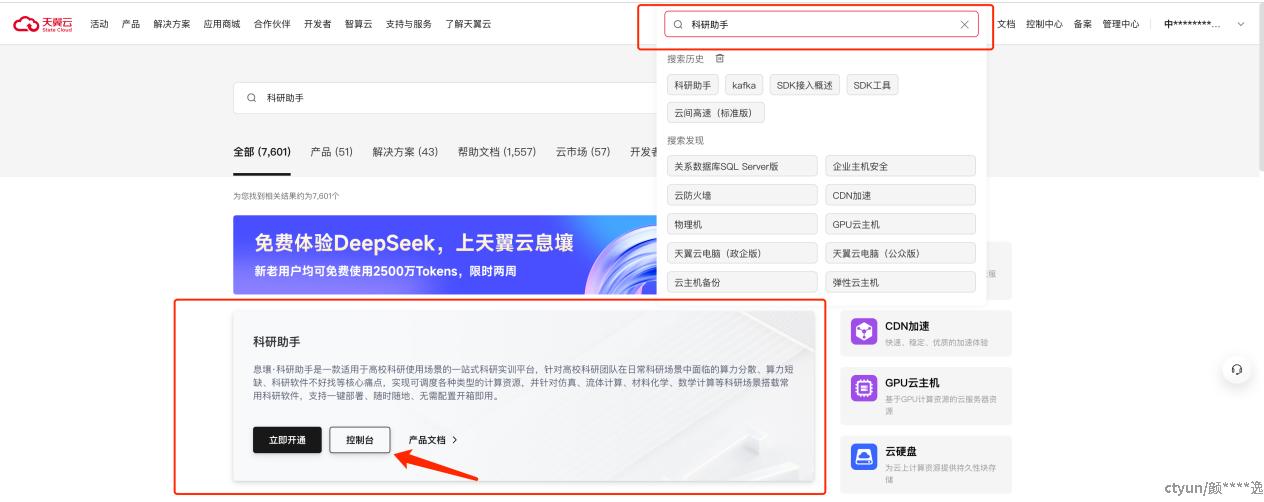Delete search history with trash icon
Viewport: 1264px width, 502px height.
[720, 59]
